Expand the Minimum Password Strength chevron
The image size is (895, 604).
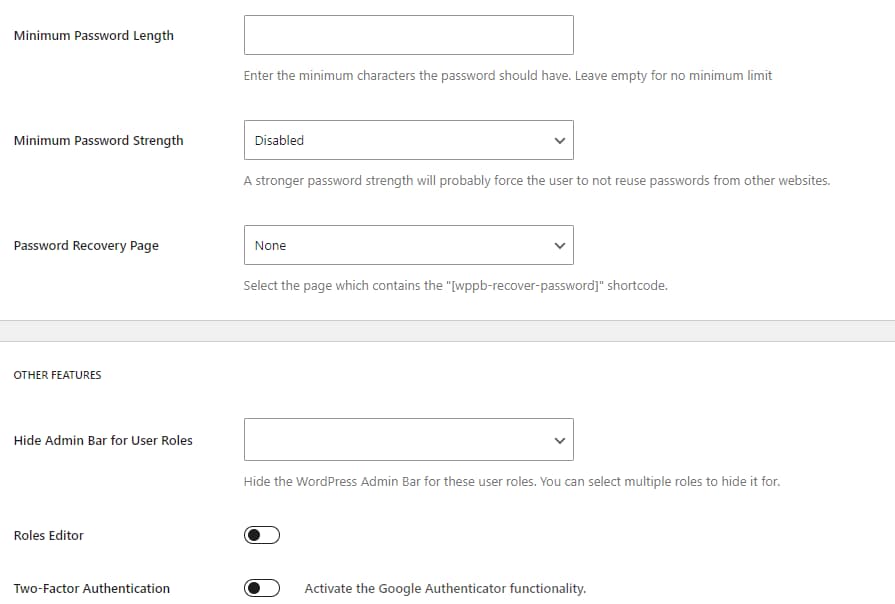pyautogui.click(x=559, y=140)
